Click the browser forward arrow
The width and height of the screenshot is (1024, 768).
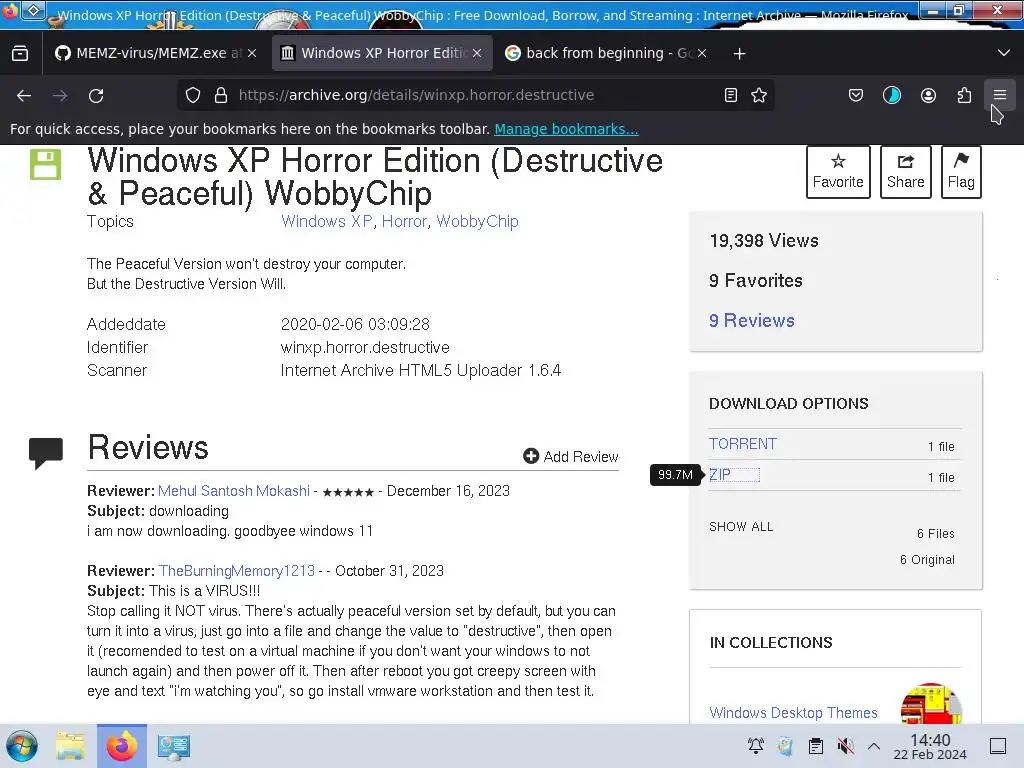click(60, 95)
